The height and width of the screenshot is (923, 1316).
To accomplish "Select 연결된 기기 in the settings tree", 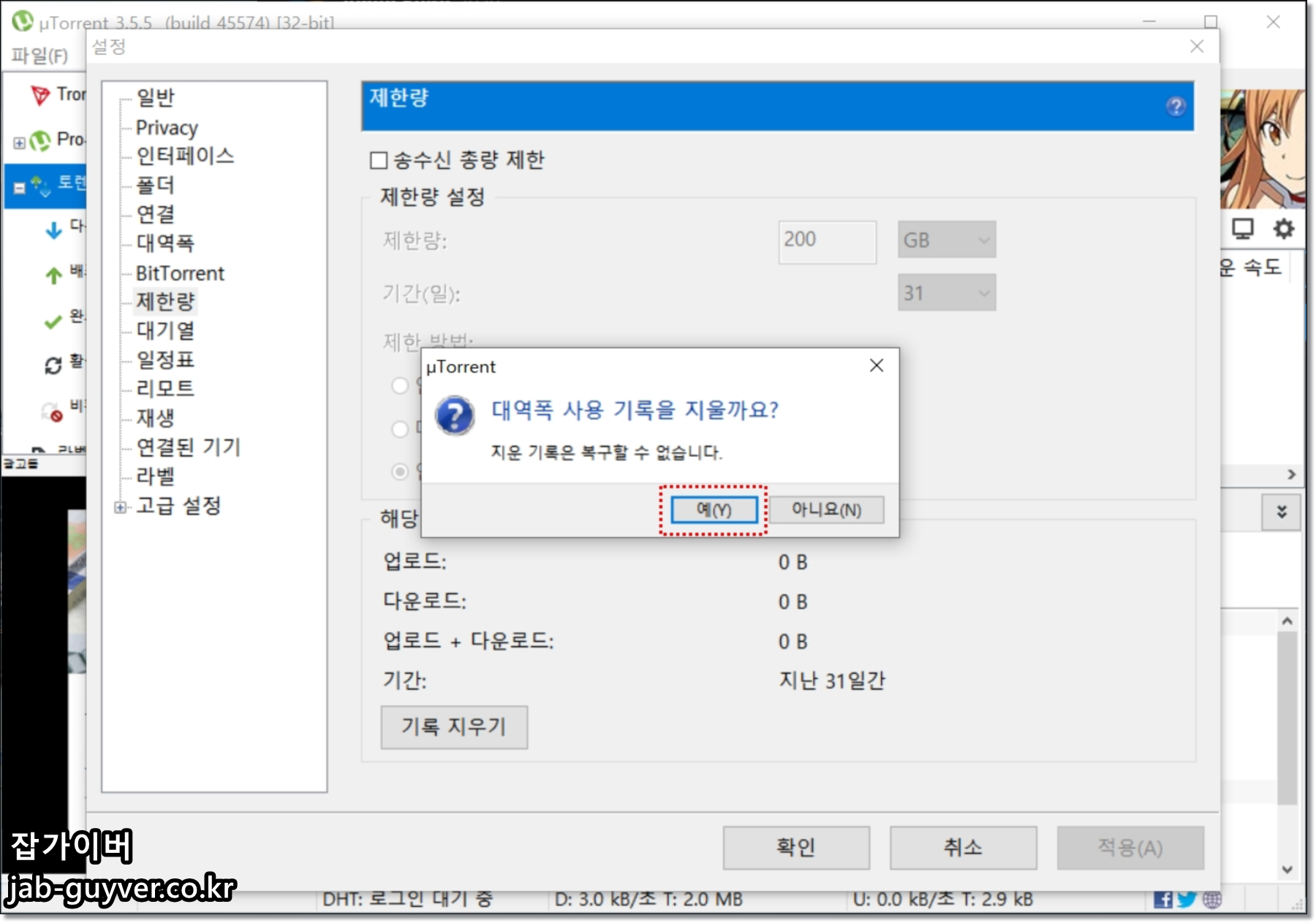I will point(189,447).
